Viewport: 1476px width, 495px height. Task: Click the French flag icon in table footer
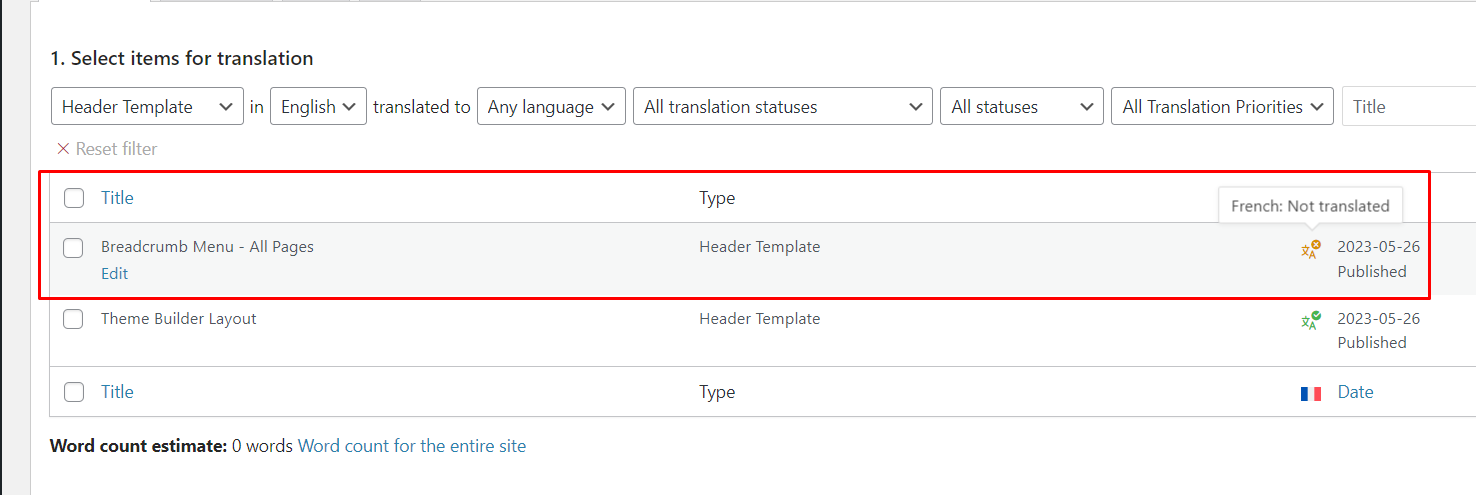pyautogui.click(x=1311, y=393)
